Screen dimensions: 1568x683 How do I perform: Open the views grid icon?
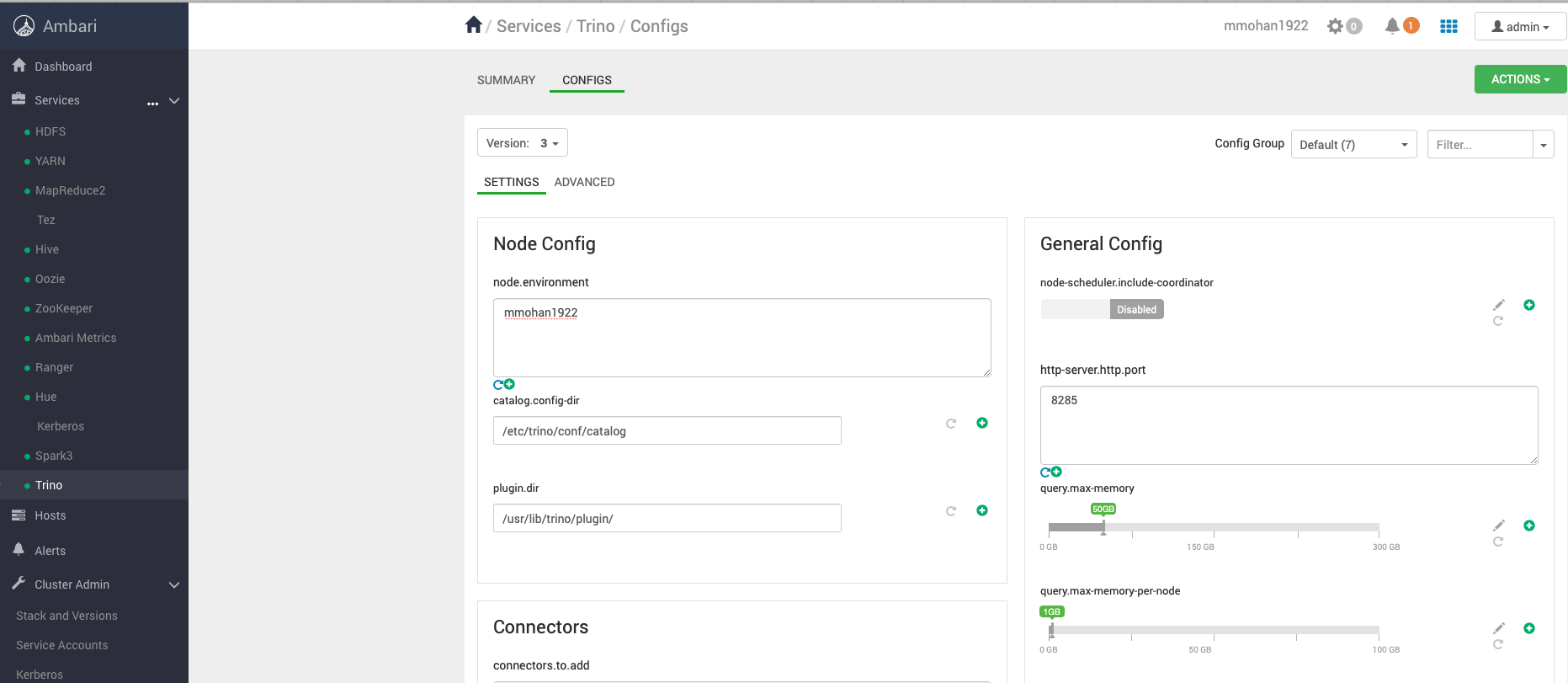click(x=1448, y=26)
